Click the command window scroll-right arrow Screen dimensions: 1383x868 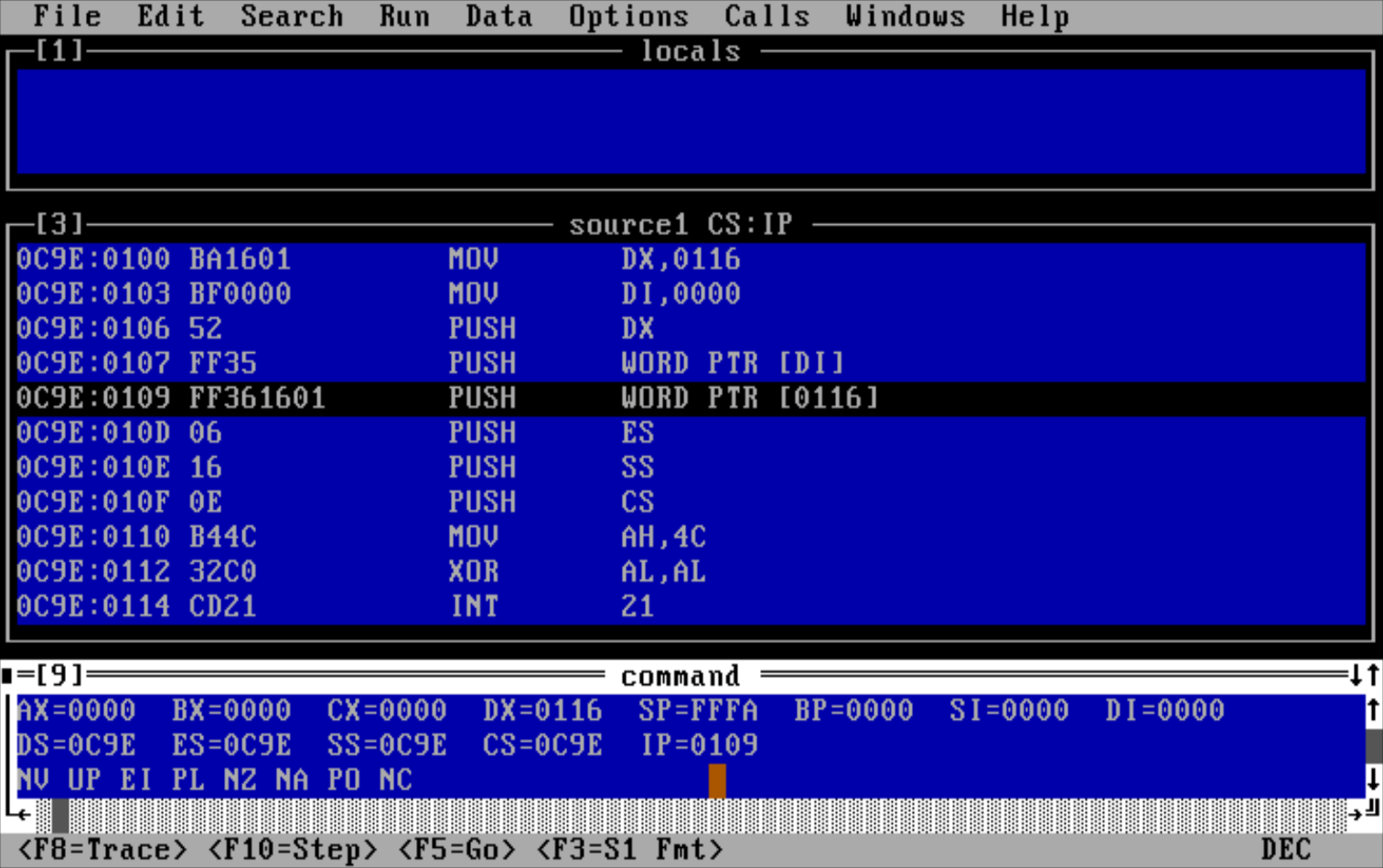click(x=1356, y=814)
